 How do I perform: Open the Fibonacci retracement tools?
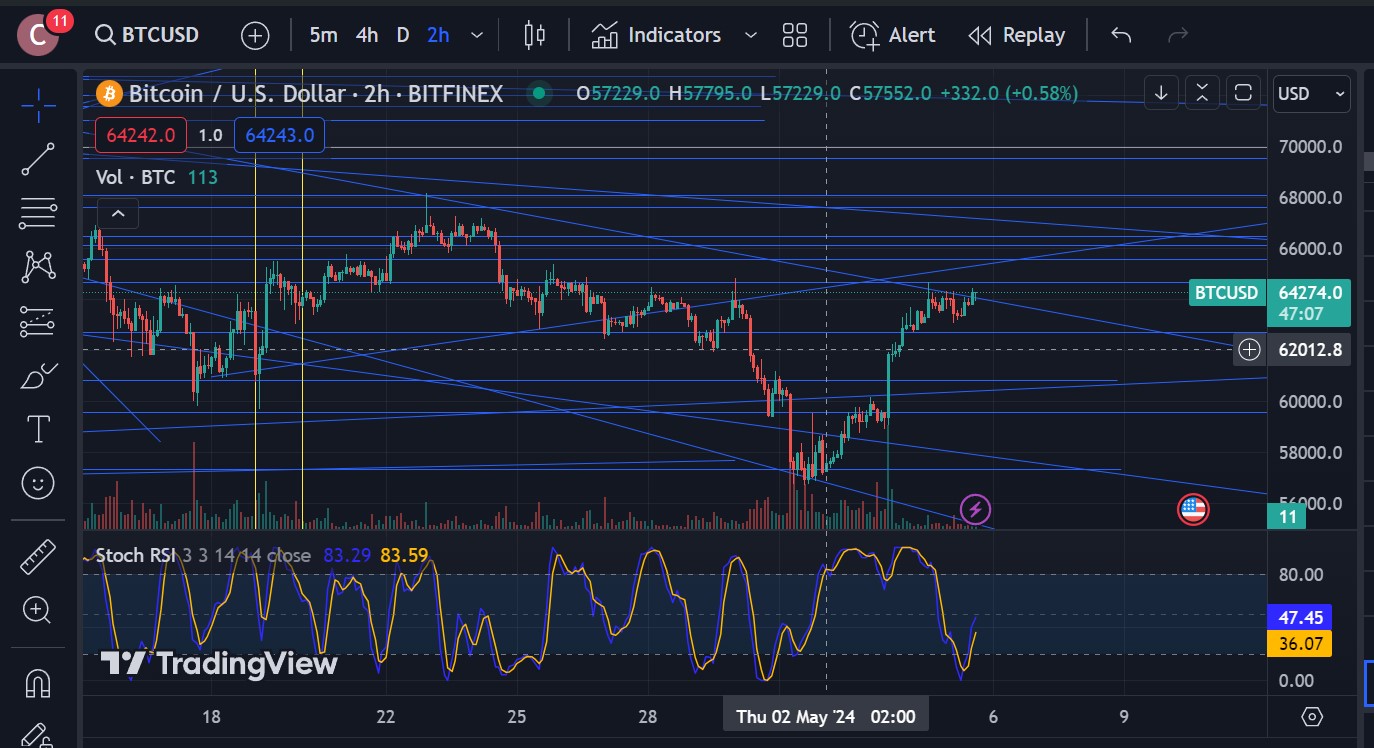pos(38,212)
